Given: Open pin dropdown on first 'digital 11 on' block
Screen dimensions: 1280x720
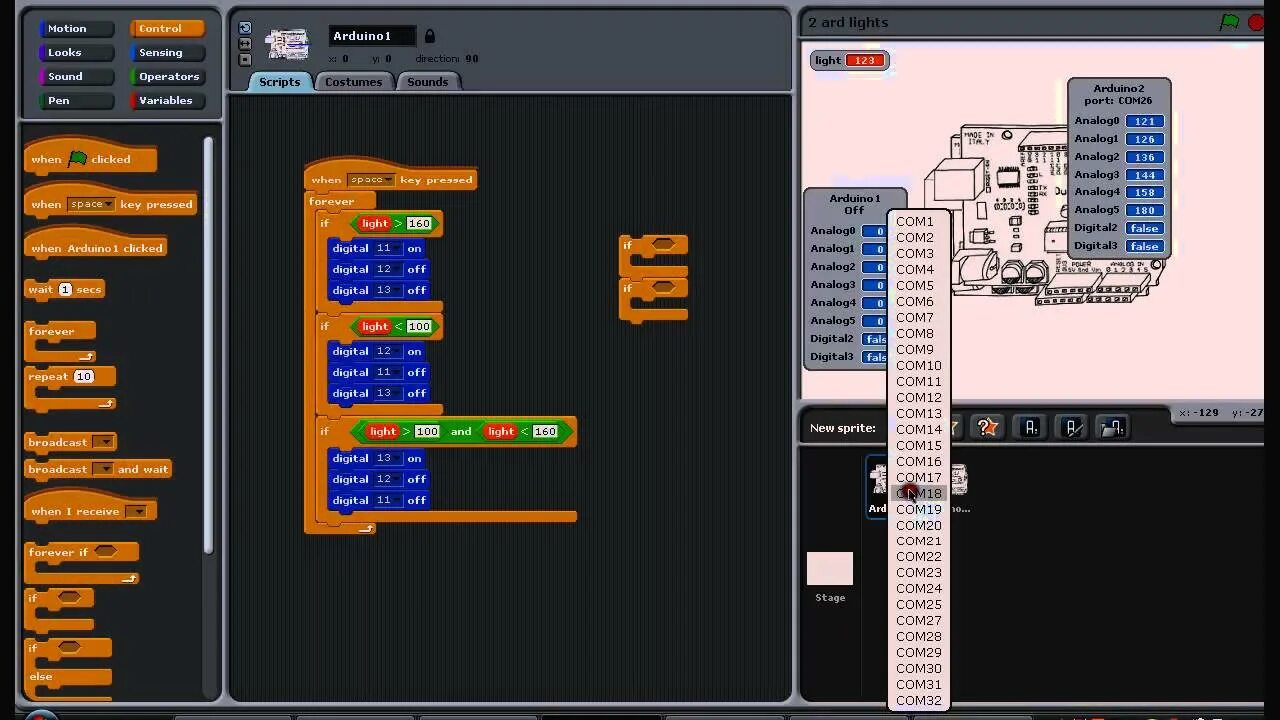Looking at the screenshot, I should tap(386, 248).
